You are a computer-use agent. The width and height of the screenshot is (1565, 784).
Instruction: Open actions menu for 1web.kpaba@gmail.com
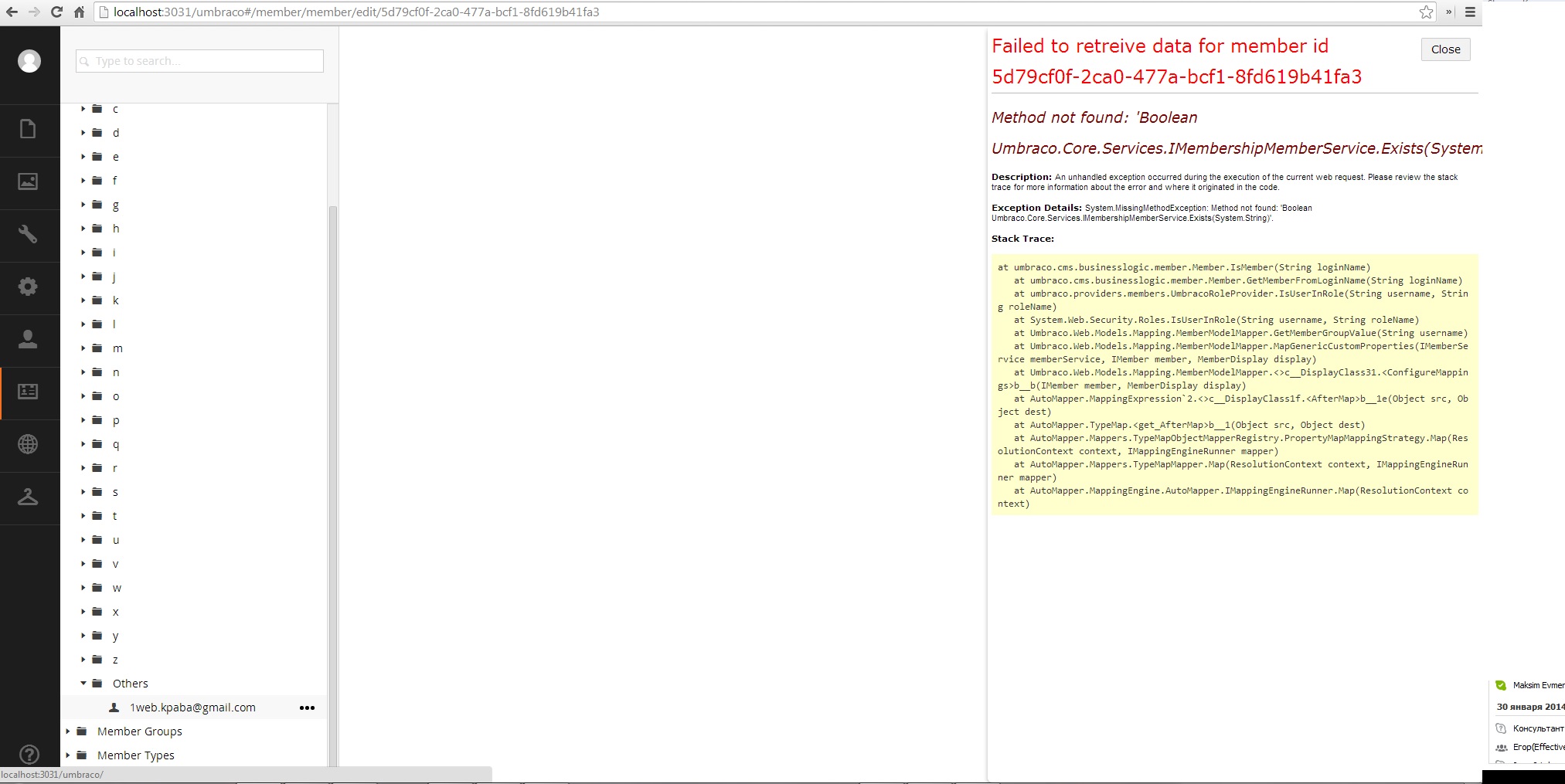(307, 708)
